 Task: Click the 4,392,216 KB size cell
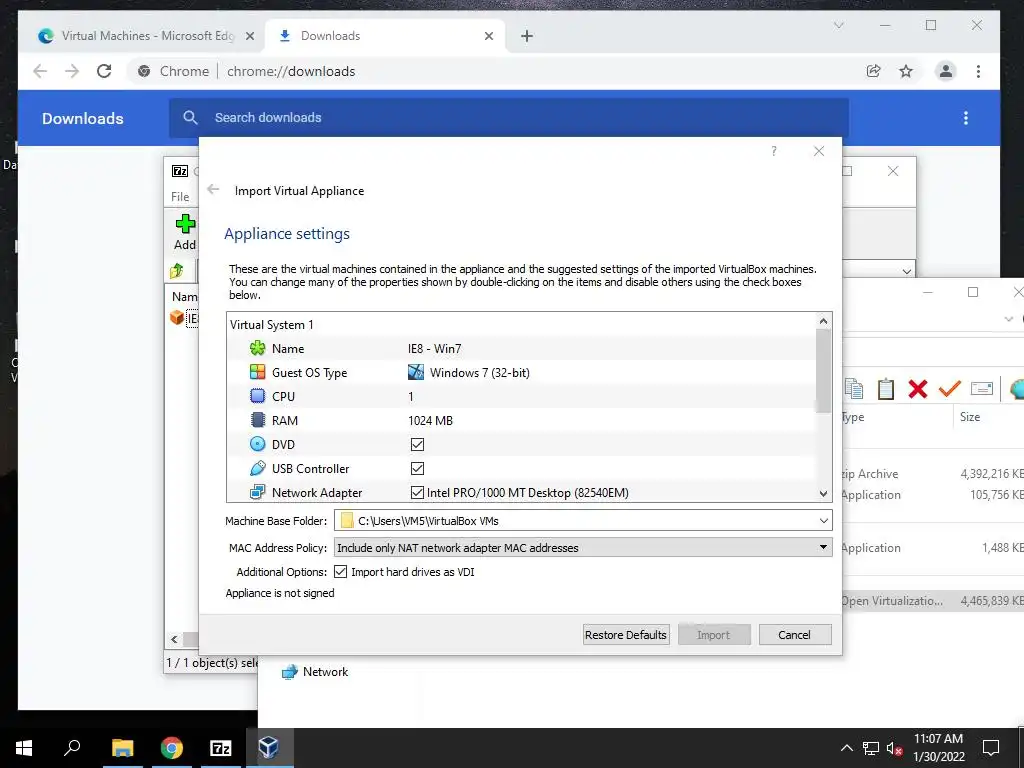[992, 473]
